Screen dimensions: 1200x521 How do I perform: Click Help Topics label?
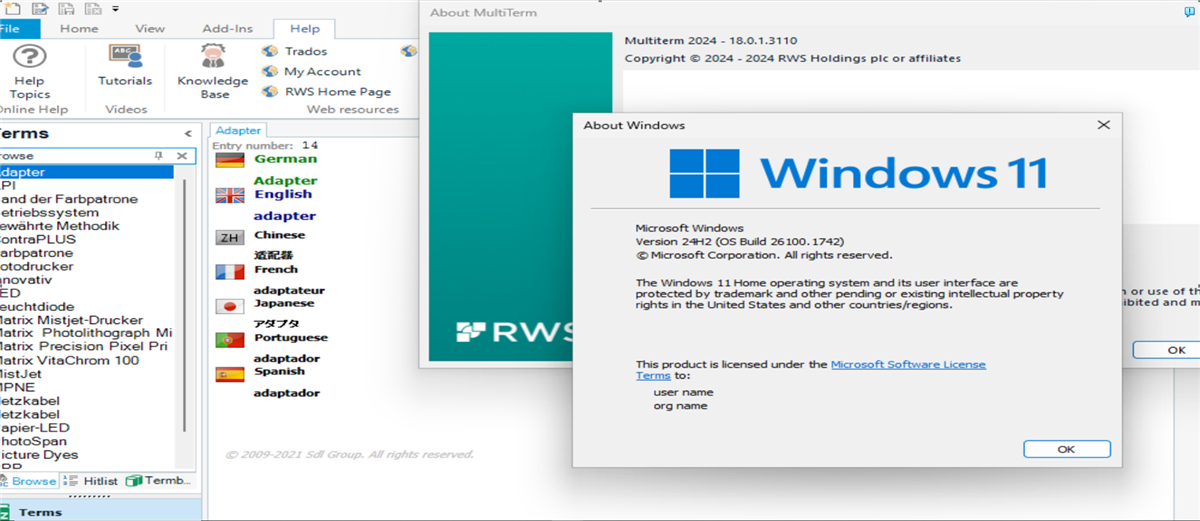click(x=29, y=87)
